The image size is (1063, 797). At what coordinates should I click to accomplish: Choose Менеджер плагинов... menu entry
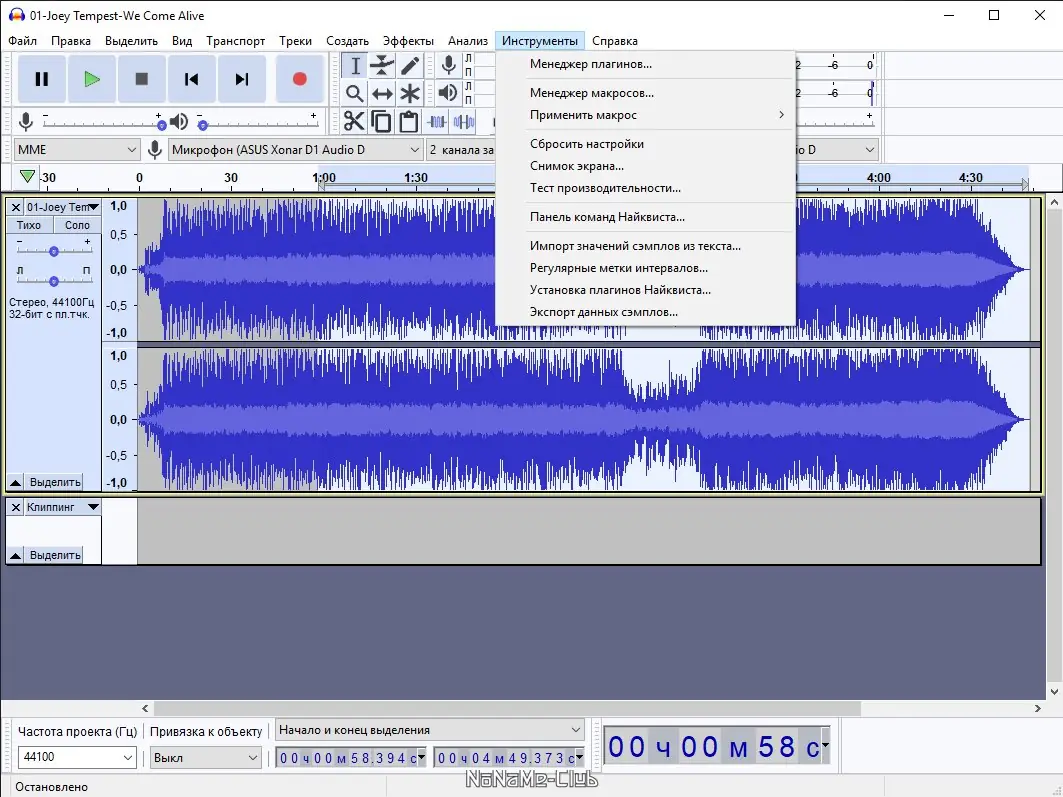645,64
